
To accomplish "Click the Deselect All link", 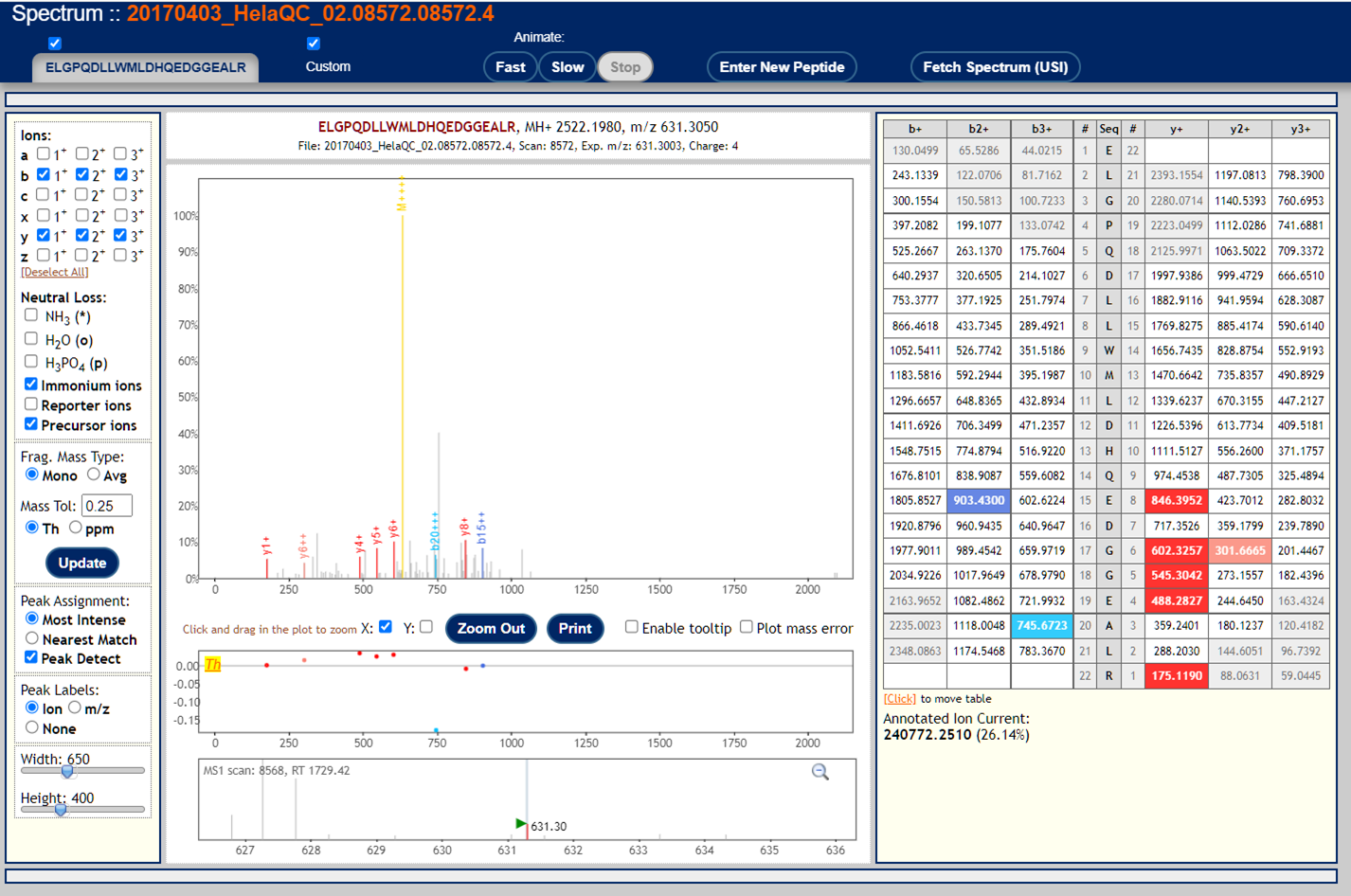I will click(55, 273).
